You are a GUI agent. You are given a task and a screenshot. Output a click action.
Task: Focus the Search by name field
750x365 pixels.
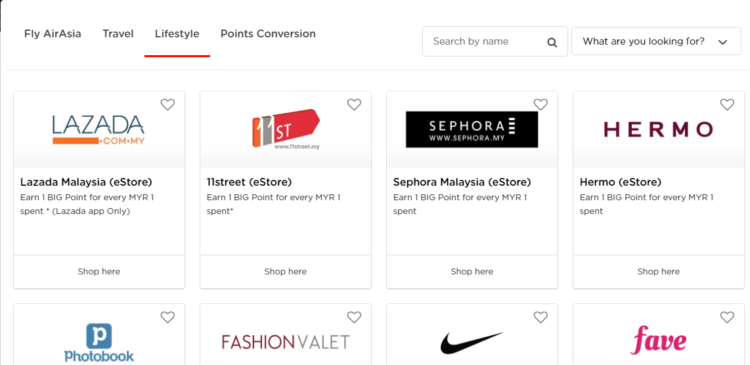click(495, 41)
